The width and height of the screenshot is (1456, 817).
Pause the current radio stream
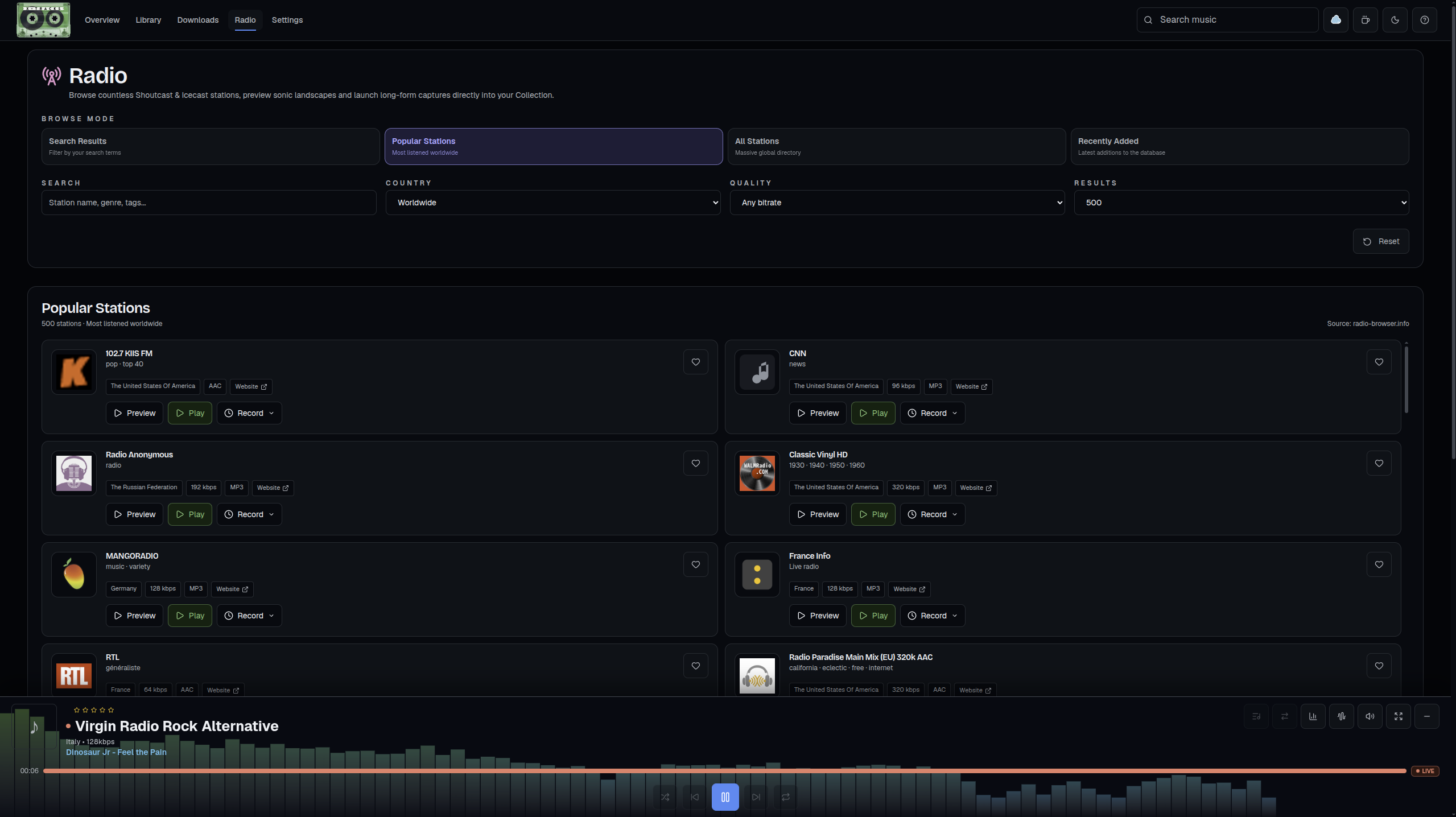coord(725,797)
